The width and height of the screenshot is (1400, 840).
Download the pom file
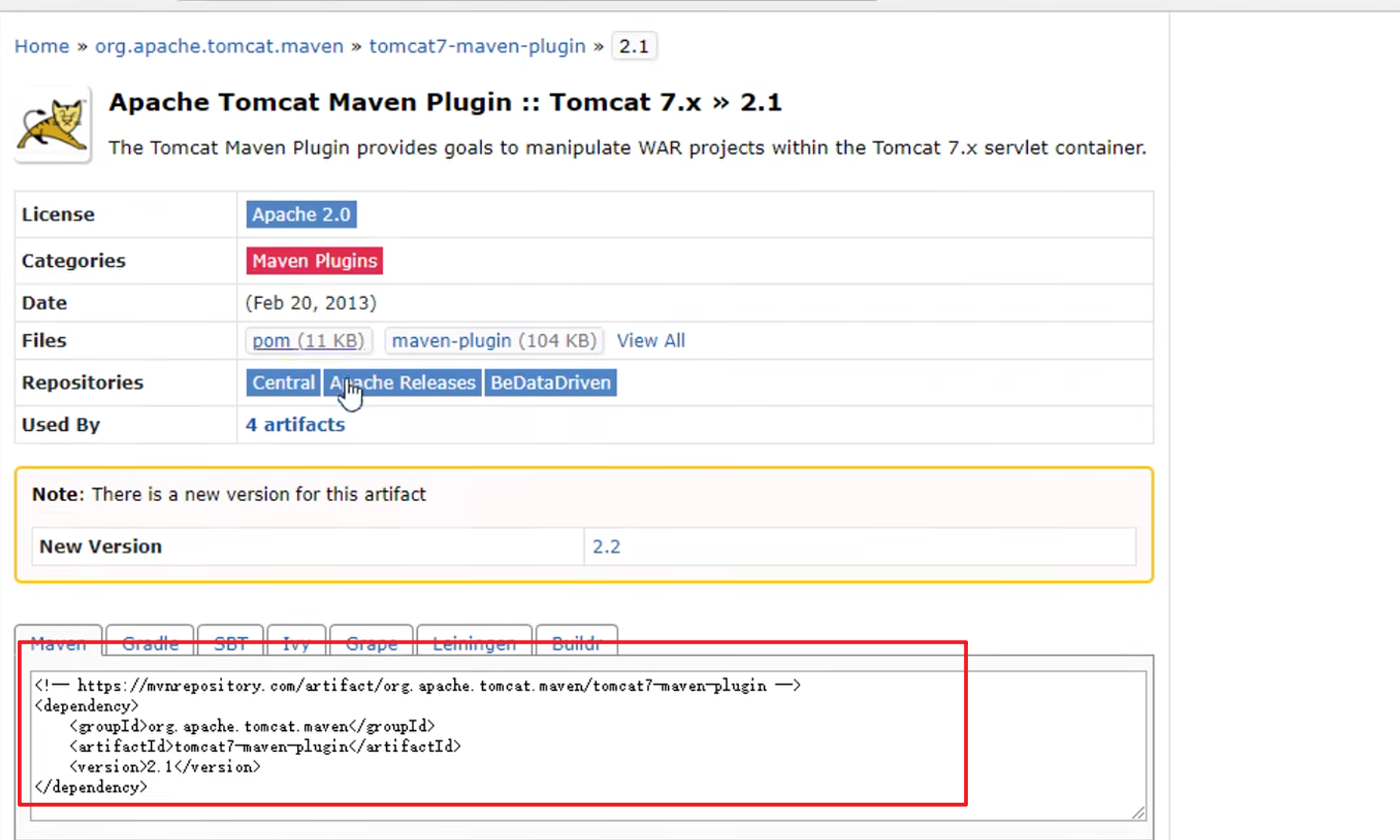click(x=308, y=340)
